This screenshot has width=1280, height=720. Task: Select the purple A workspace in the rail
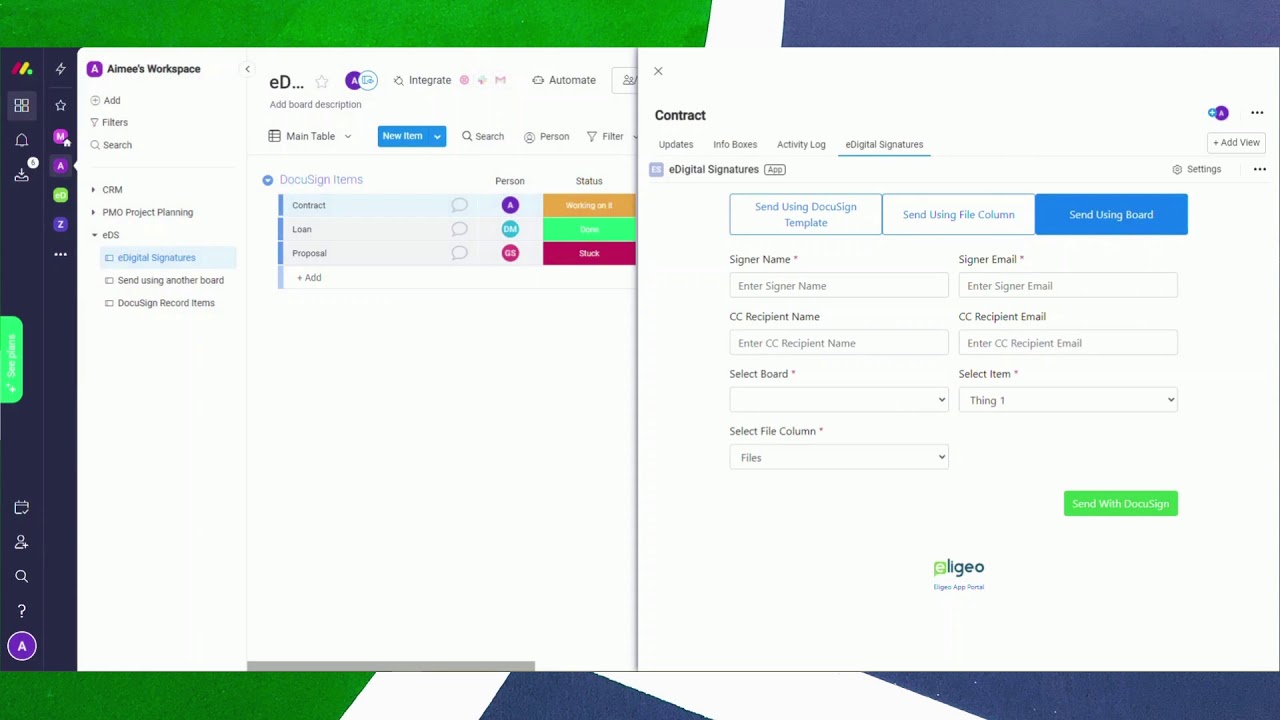pyautogui.click(x=61, y=166)
